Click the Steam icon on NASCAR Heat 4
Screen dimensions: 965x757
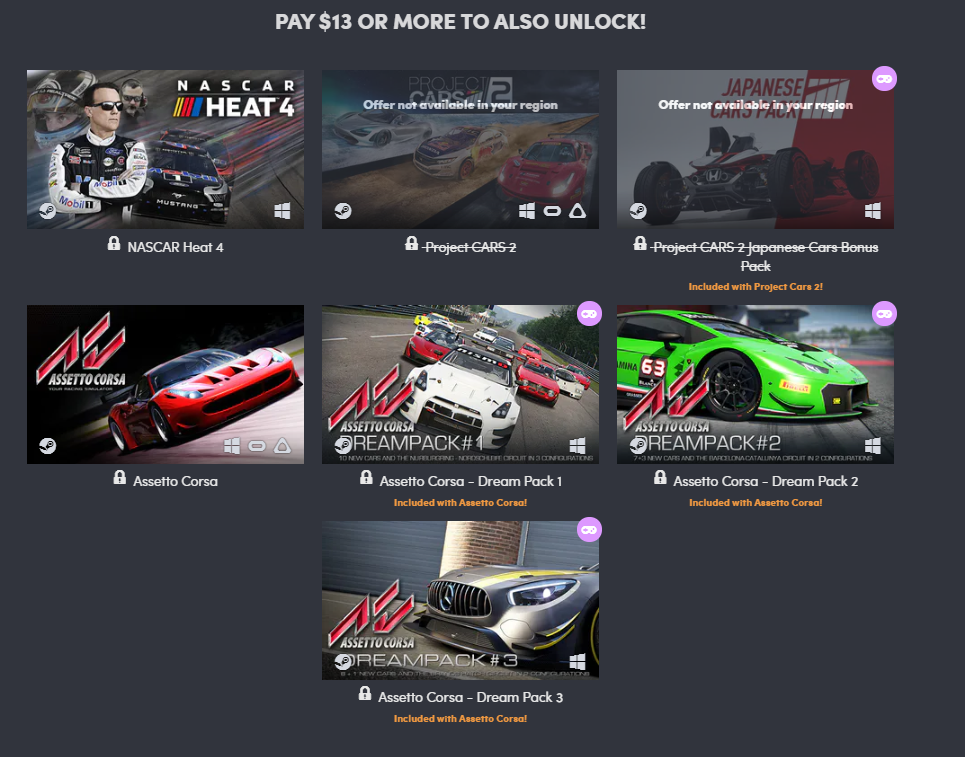[x=47, y=211]
